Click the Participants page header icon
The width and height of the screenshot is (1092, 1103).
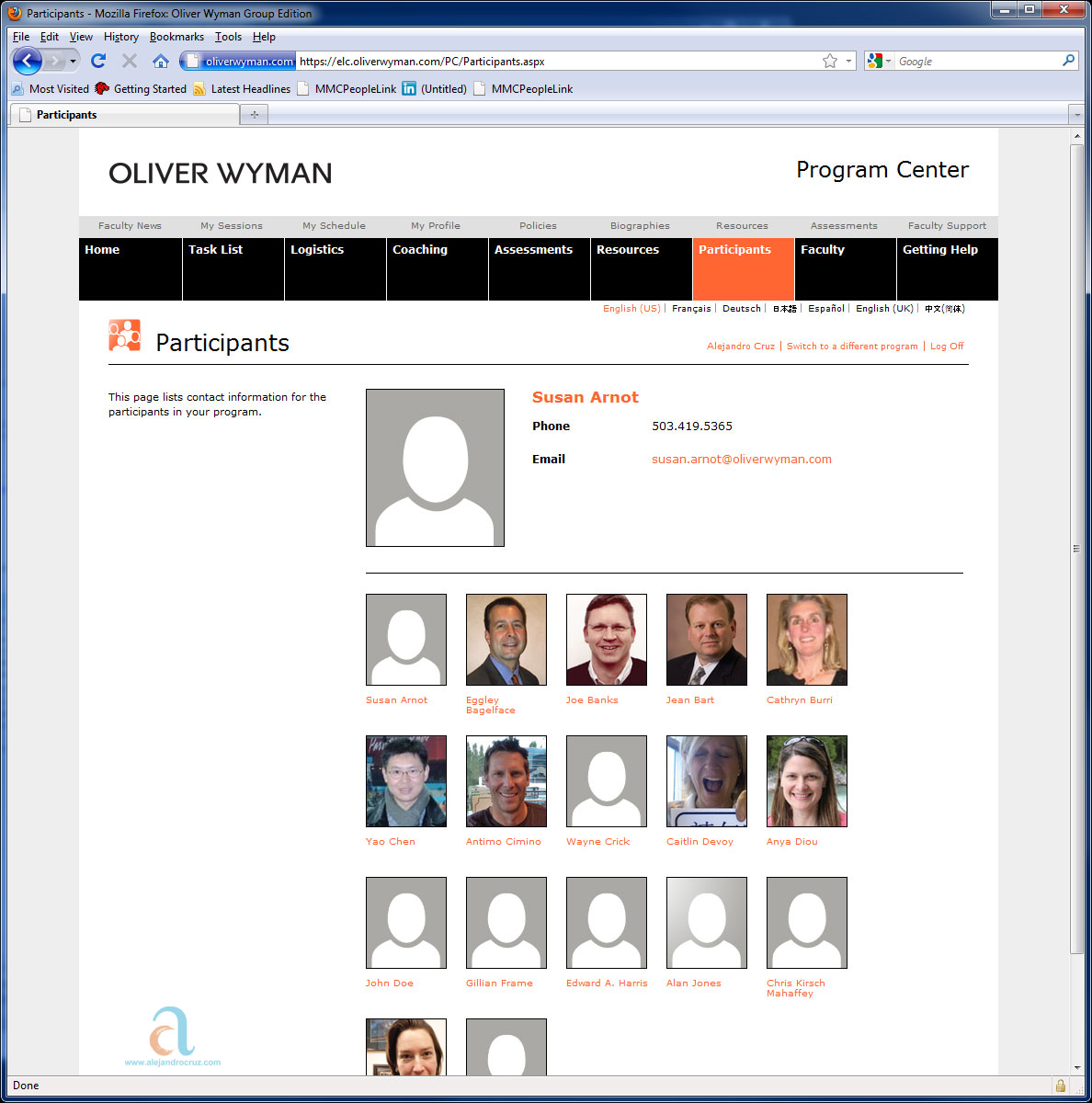click(x=124, y=335)
